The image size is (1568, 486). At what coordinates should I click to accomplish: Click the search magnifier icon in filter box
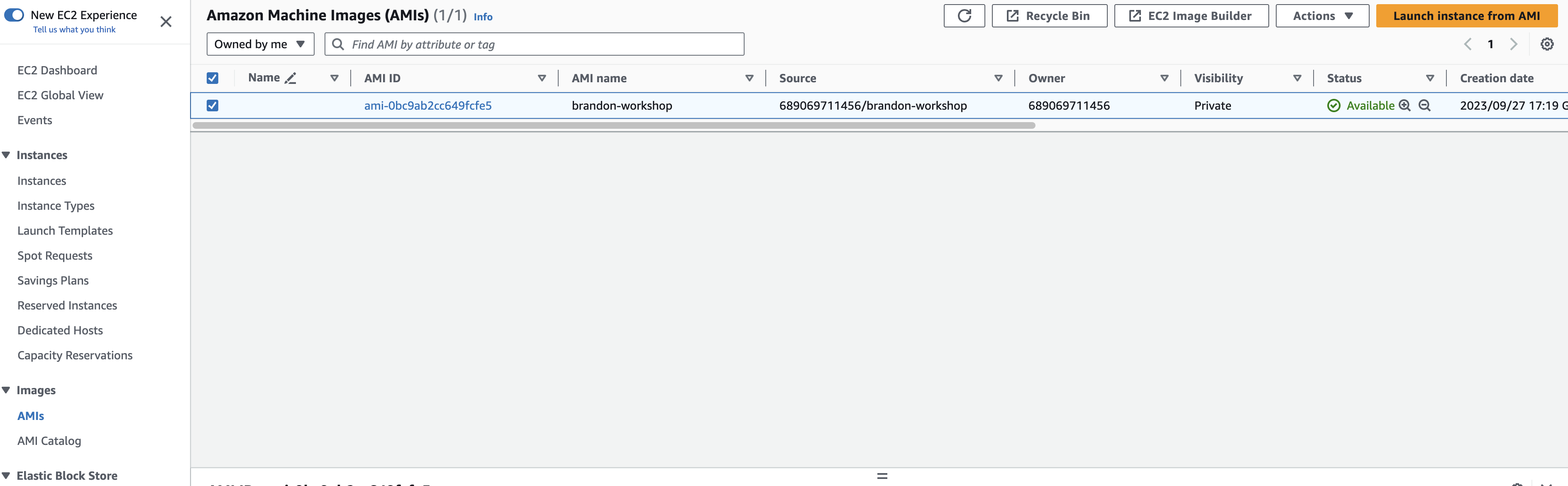click(338, 44)
